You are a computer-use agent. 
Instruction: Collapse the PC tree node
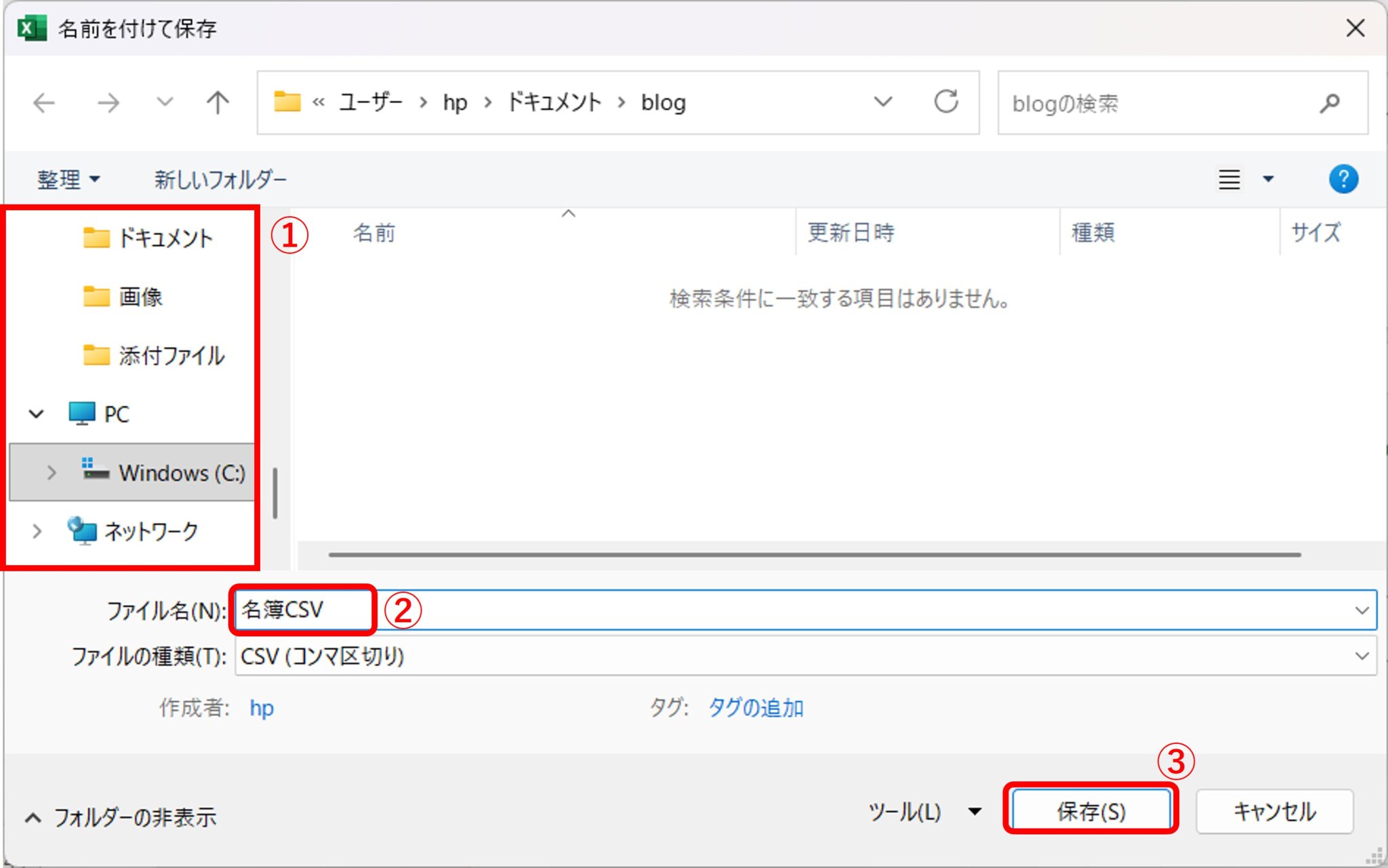(36, 413)
